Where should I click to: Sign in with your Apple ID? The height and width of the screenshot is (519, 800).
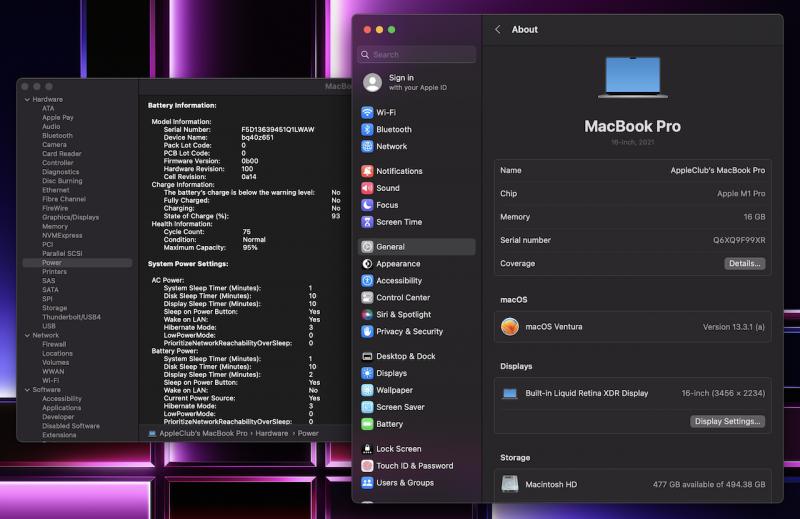coord(417,82)
